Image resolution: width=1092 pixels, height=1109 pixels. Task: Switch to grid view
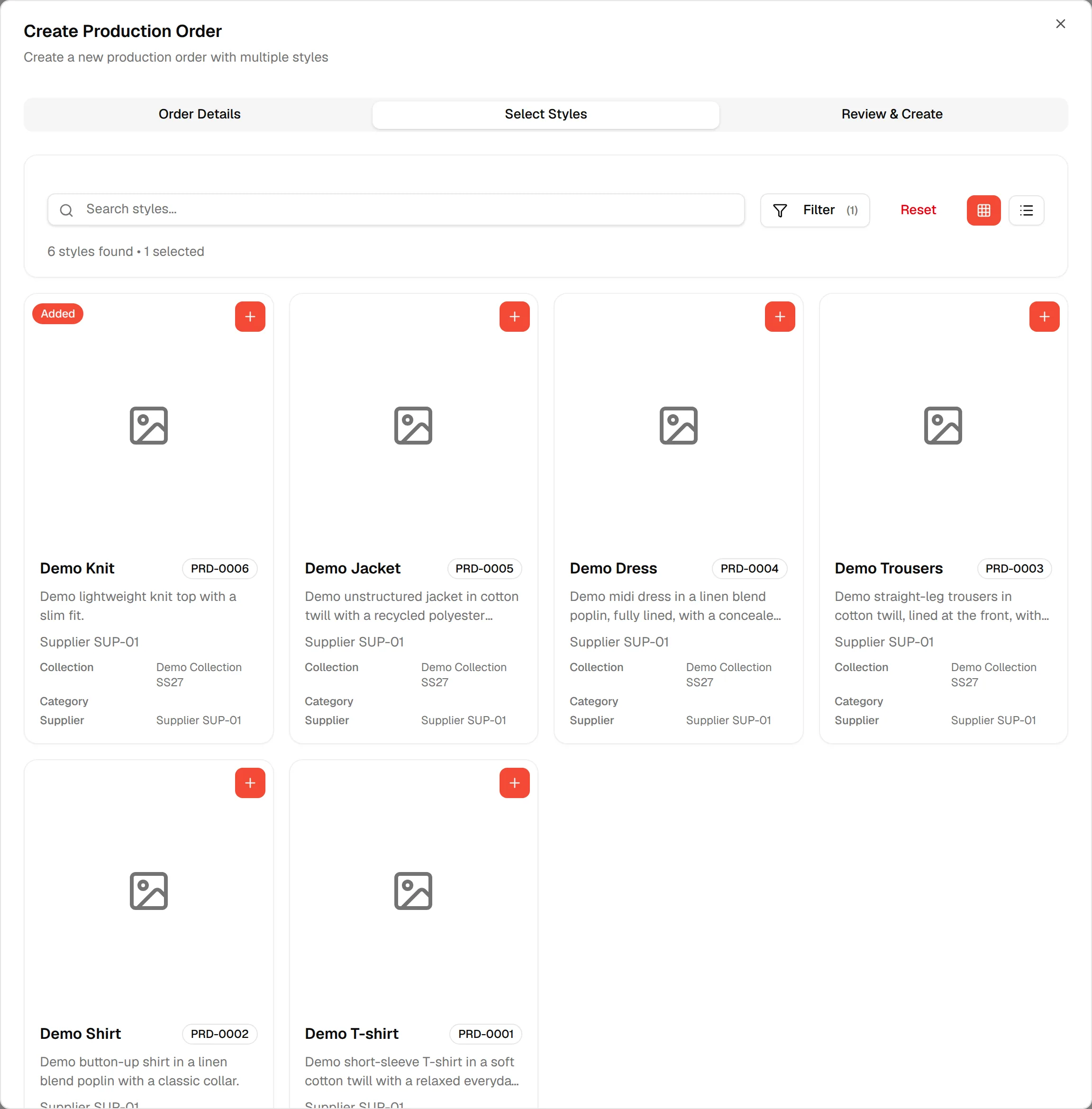click(x=983, y=210)
